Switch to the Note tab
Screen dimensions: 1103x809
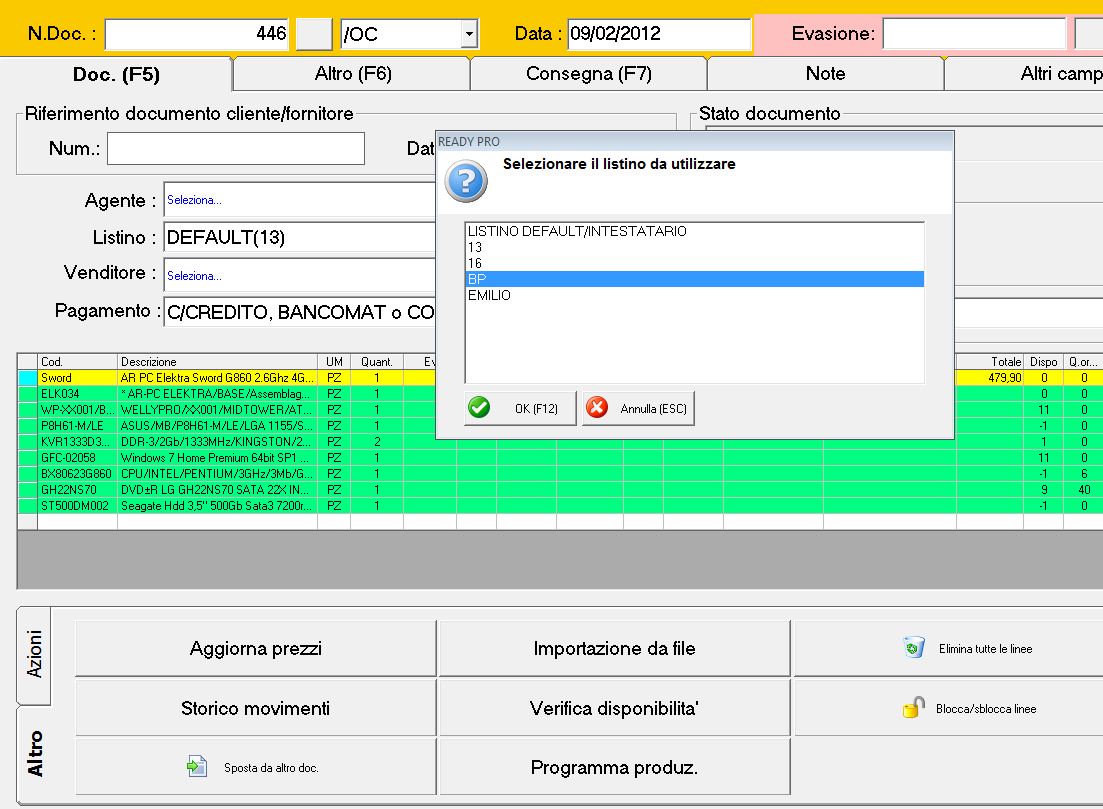[825, 73]
